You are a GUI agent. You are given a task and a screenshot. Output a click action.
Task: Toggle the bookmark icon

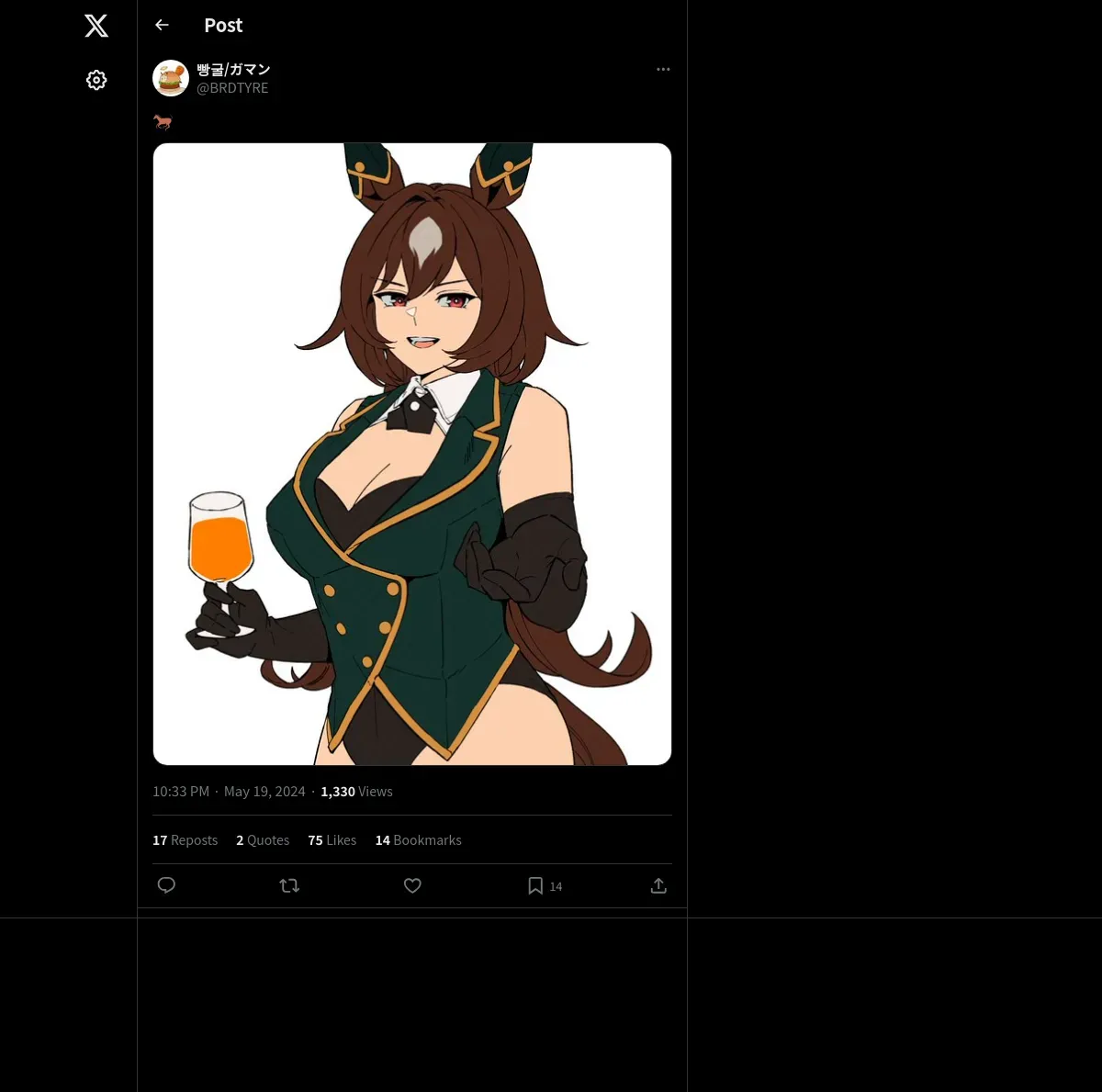[x=535, y=885]
